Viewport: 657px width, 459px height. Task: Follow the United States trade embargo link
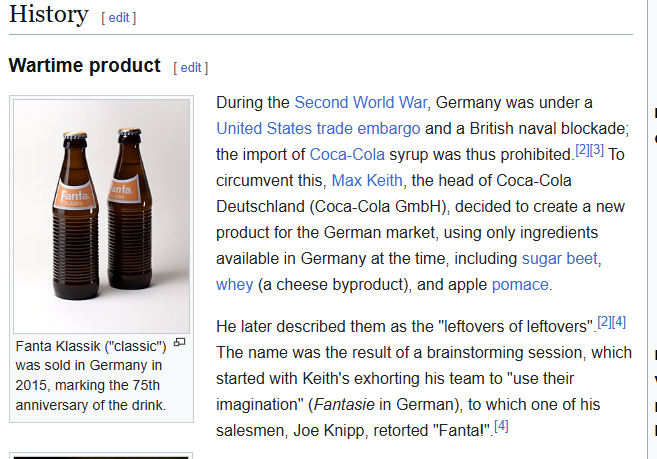318,129
